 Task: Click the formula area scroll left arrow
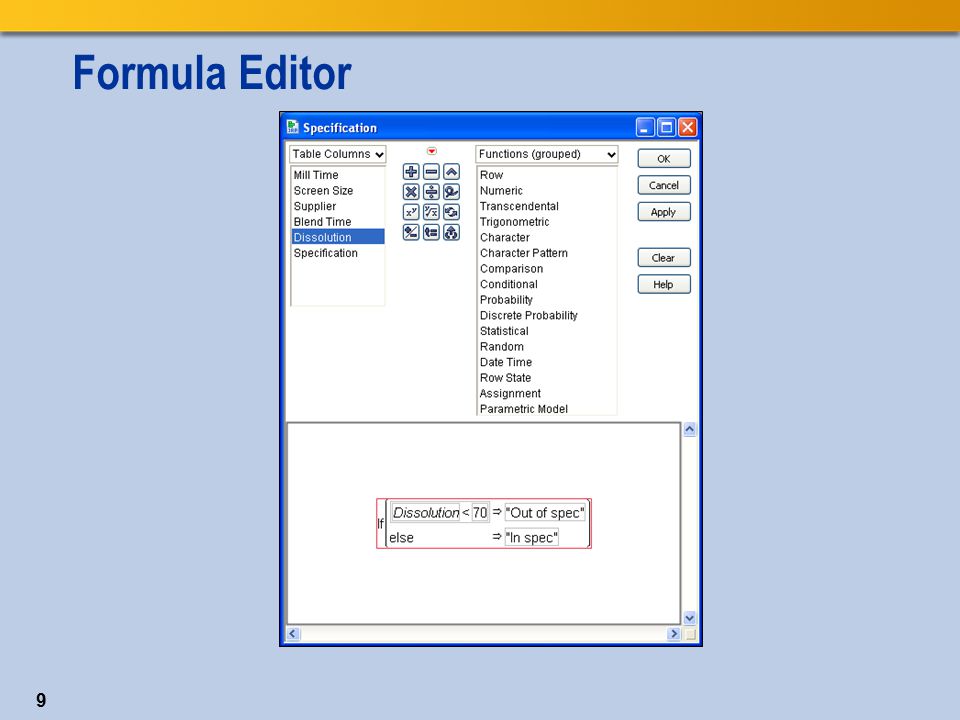click(x=293, y=634)
